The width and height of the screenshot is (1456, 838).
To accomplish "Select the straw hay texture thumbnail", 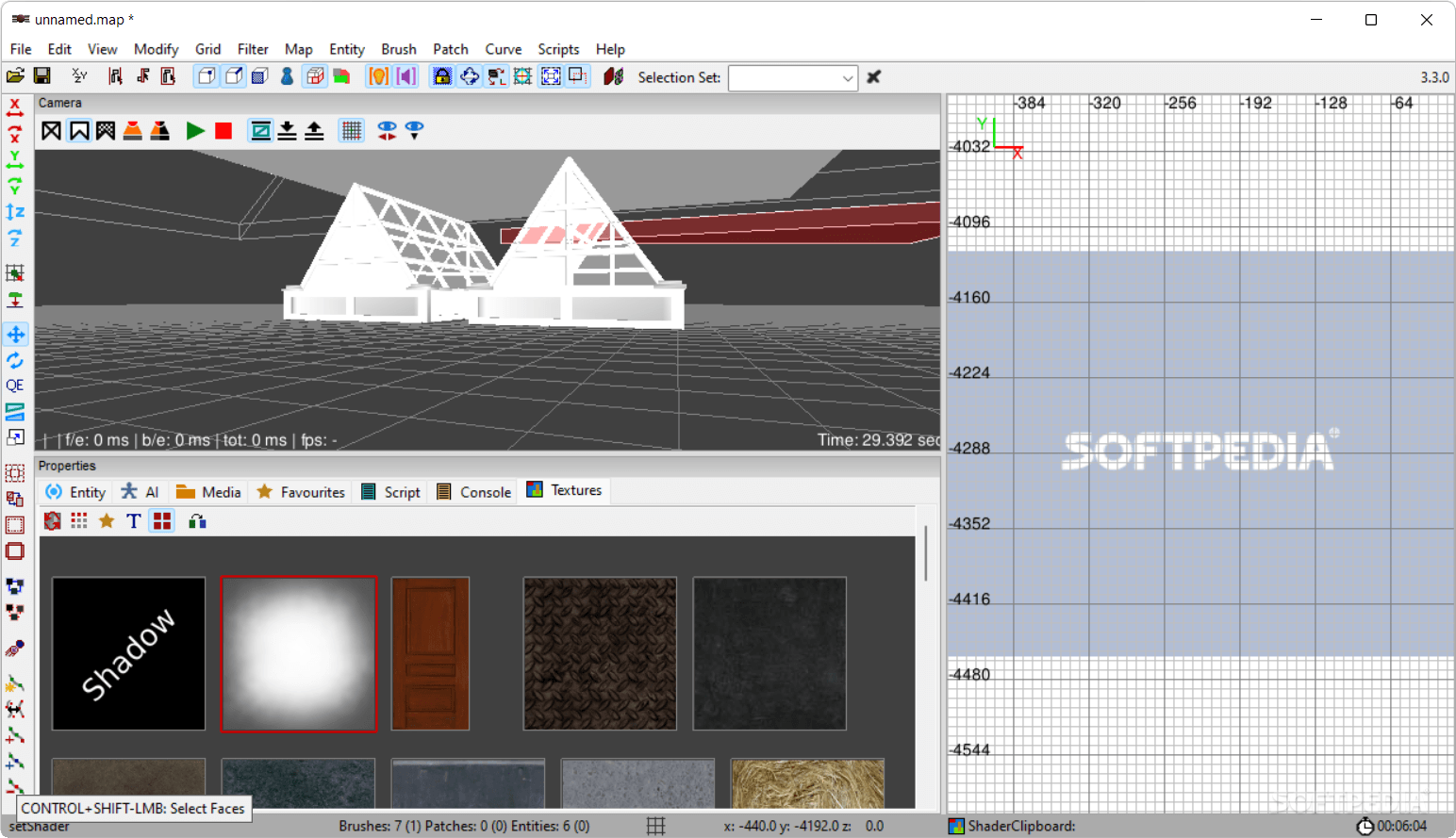I will coord(807,783).
